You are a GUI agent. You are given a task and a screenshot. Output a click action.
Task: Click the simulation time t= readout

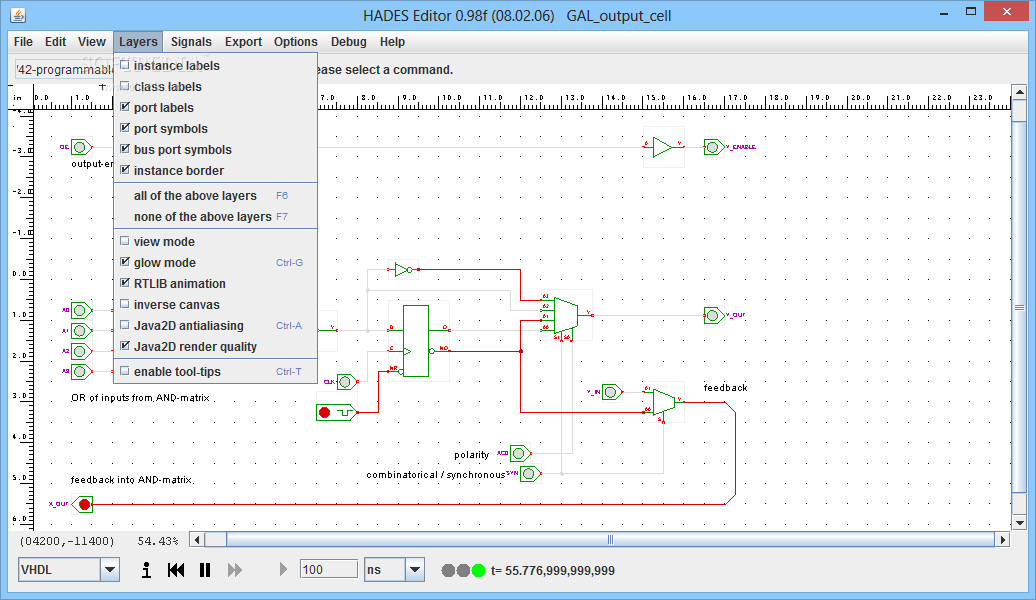click(552, 570)
